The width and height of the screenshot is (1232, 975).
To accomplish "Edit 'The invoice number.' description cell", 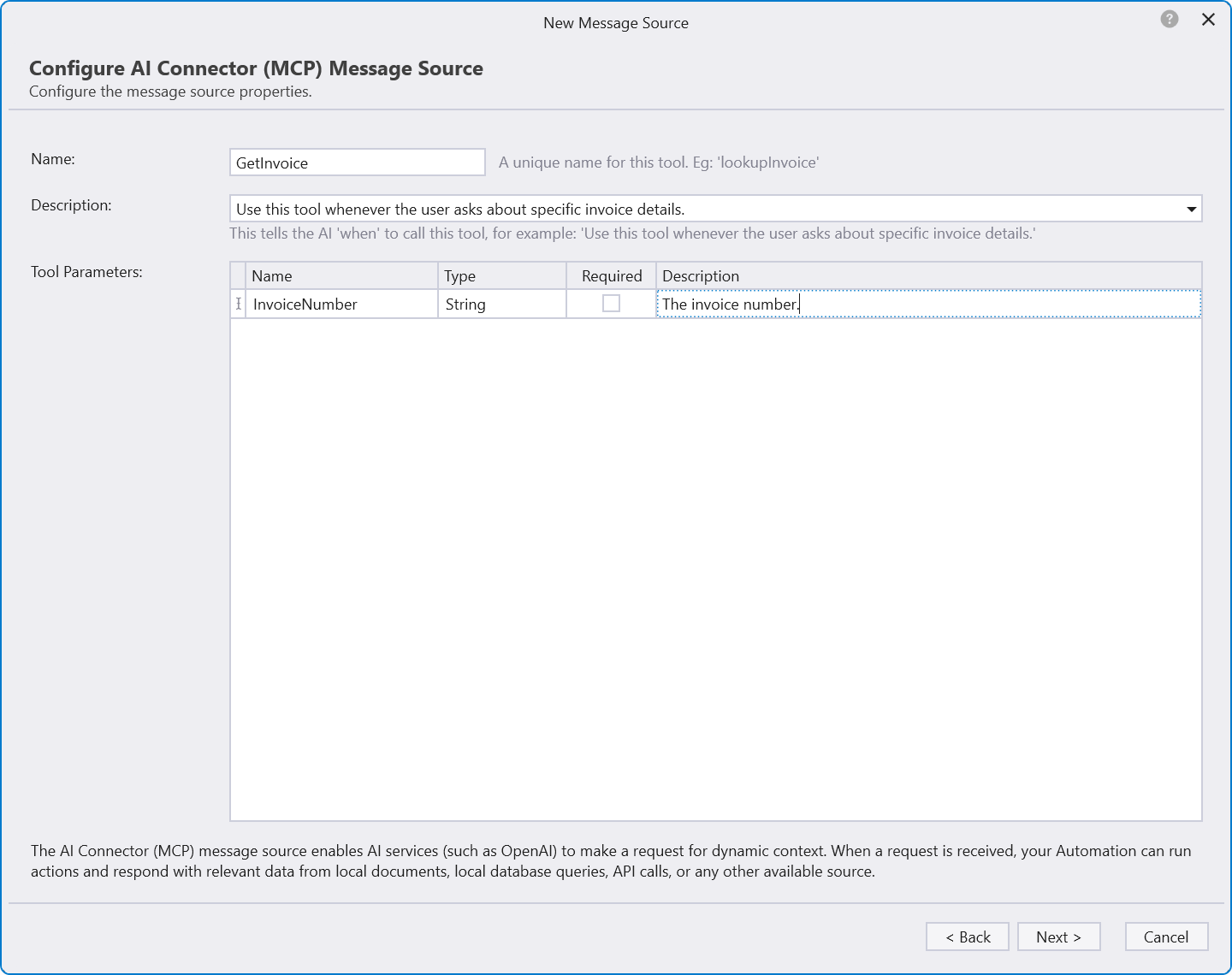I will click(928, 304).
